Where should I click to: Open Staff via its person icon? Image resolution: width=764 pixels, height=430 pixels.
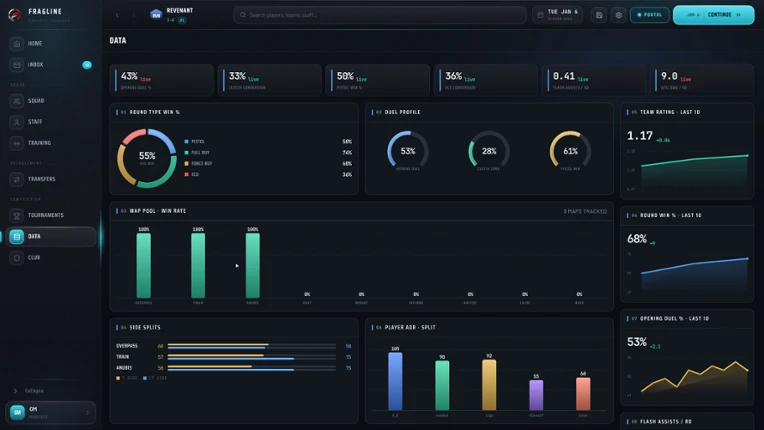point(17,122)
